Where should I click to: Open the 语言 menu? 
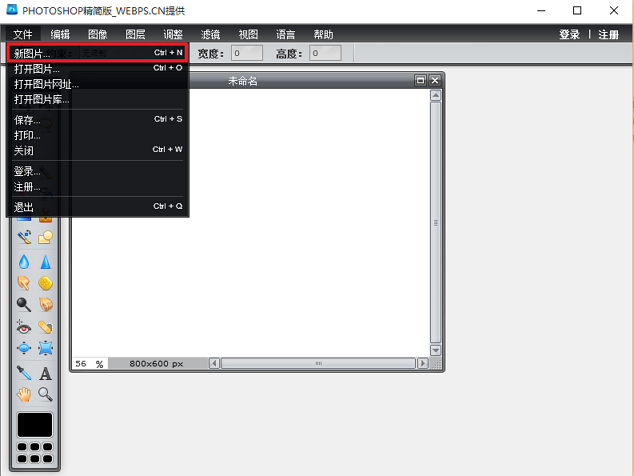click(285, 34)
